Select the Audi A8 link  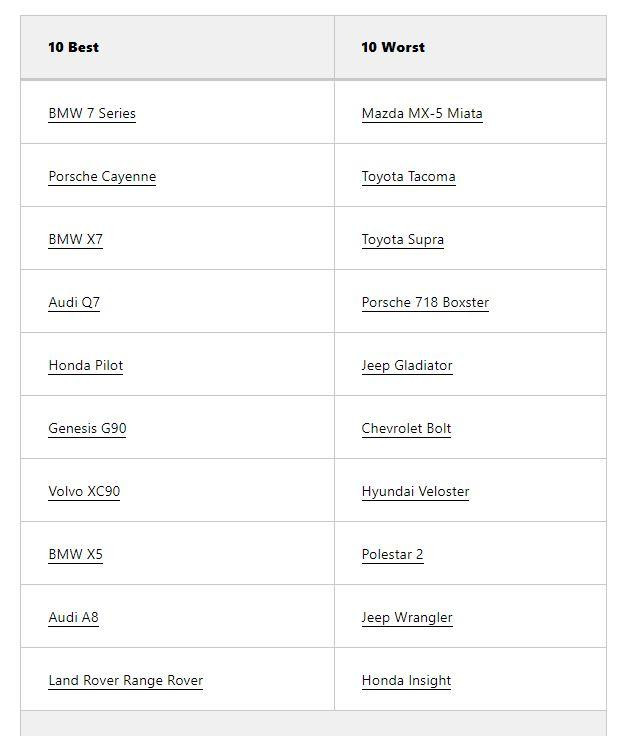[73, 617]
